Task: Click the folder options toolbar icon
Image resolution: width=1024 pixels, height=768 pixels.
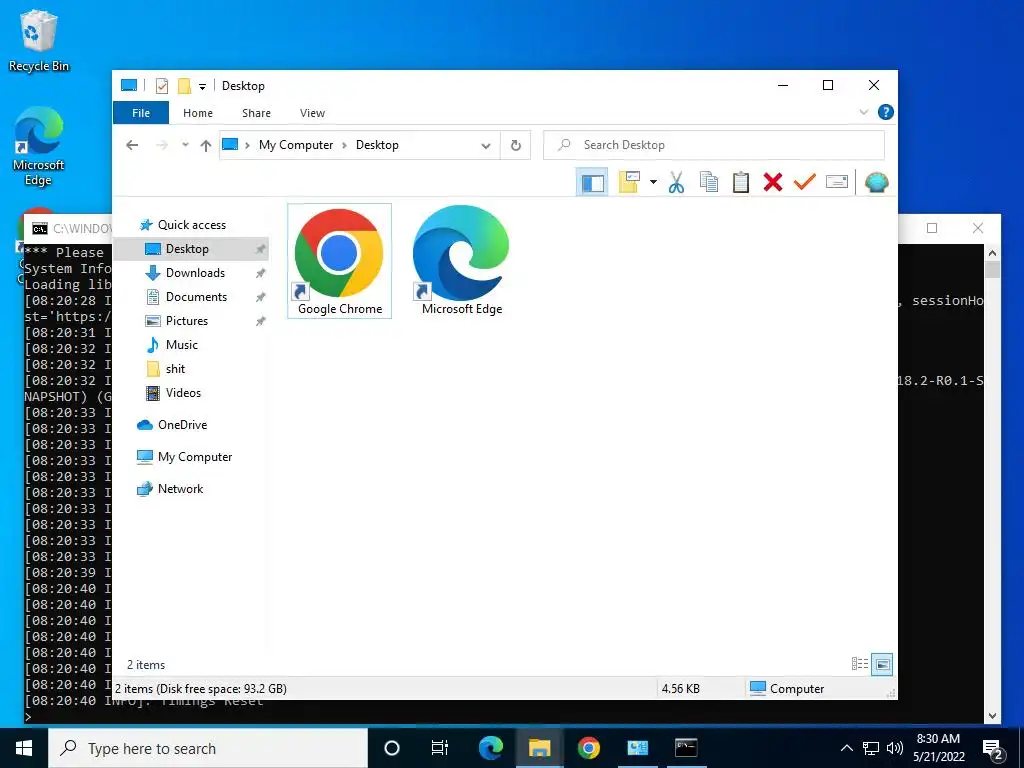Action: [x=630, y=182]
